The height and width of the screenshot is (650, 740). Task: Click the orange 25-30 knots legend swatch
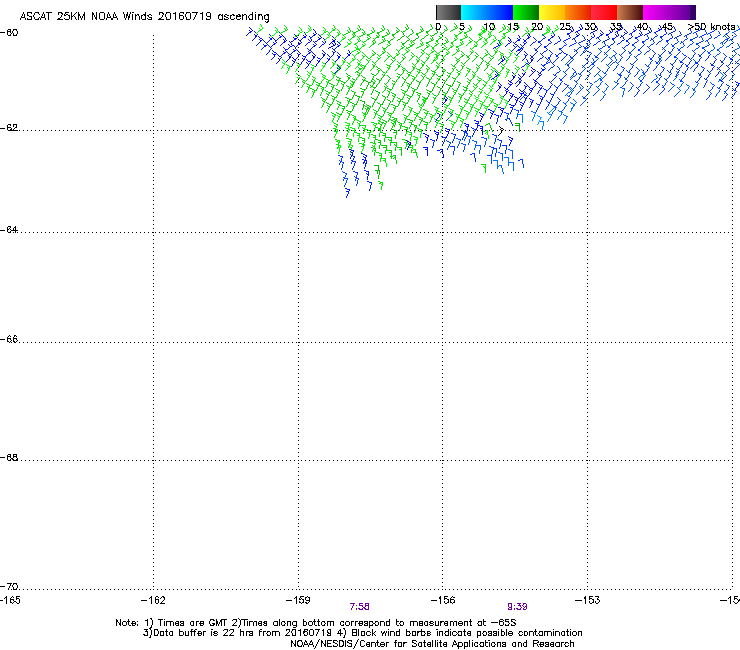tap(578, 12)
